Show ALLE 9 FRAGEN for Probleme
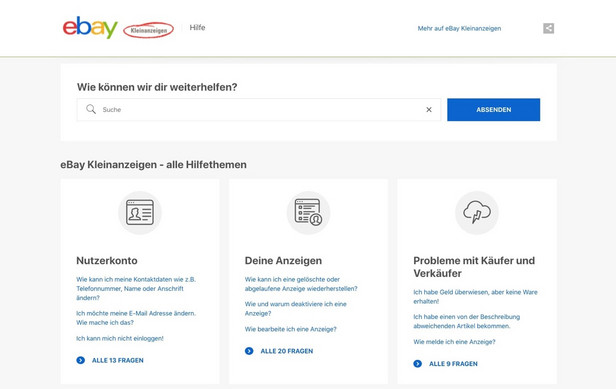The height and width of the screenshot is (389, 616). (x=453, y=364)
